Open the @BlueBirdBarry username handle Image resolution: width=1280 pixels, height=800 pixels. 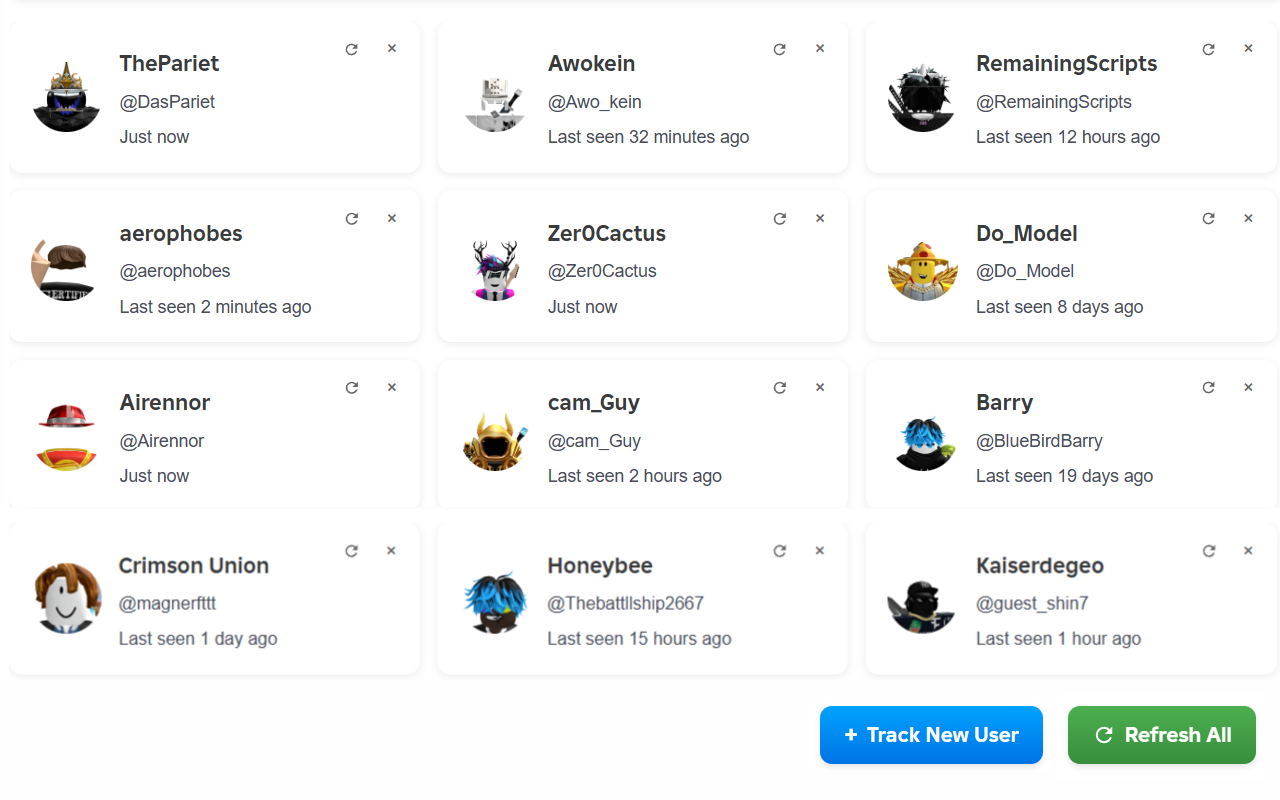[x=1039, y=441]
